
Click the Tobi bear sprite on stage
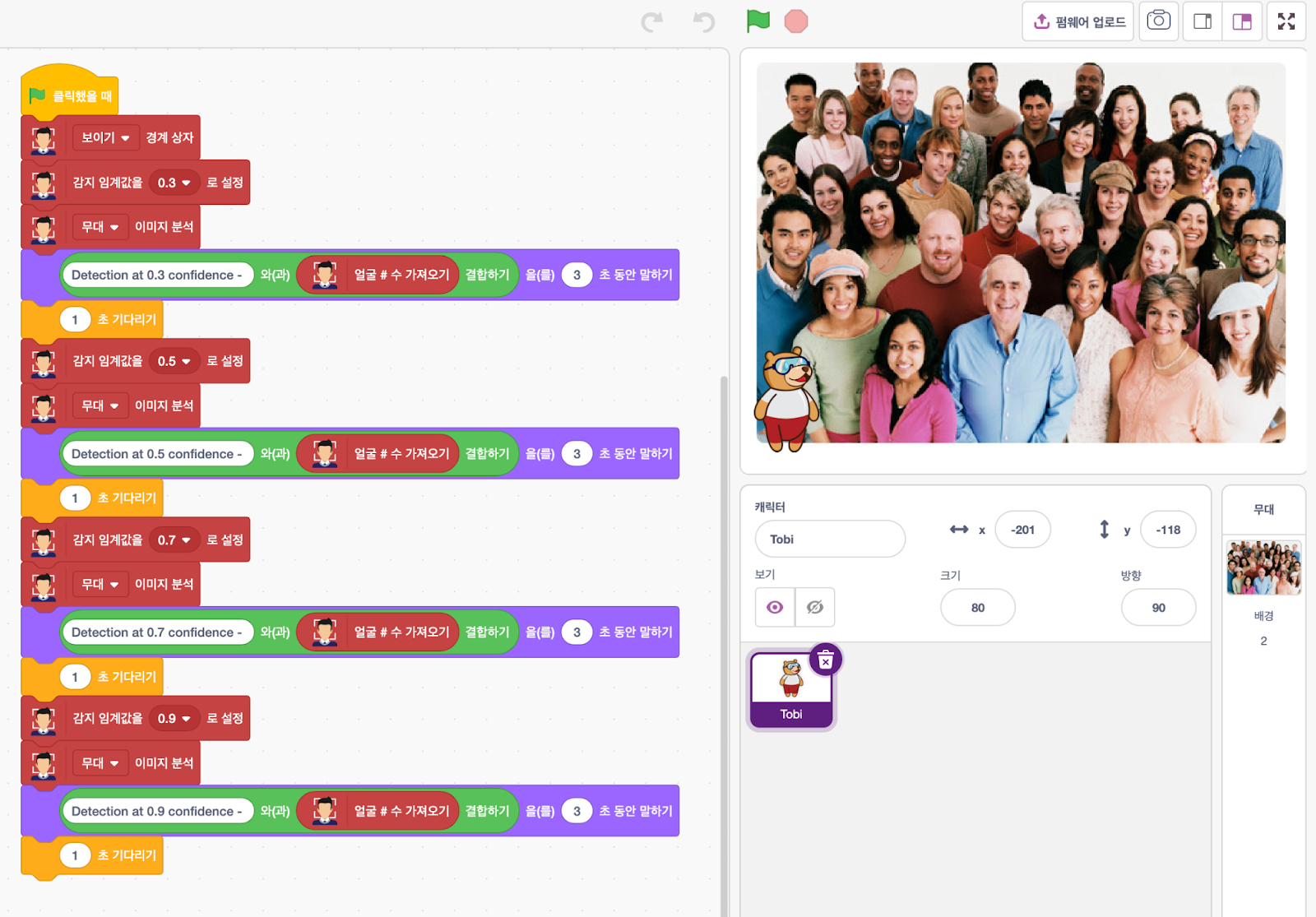coord(786,400)
